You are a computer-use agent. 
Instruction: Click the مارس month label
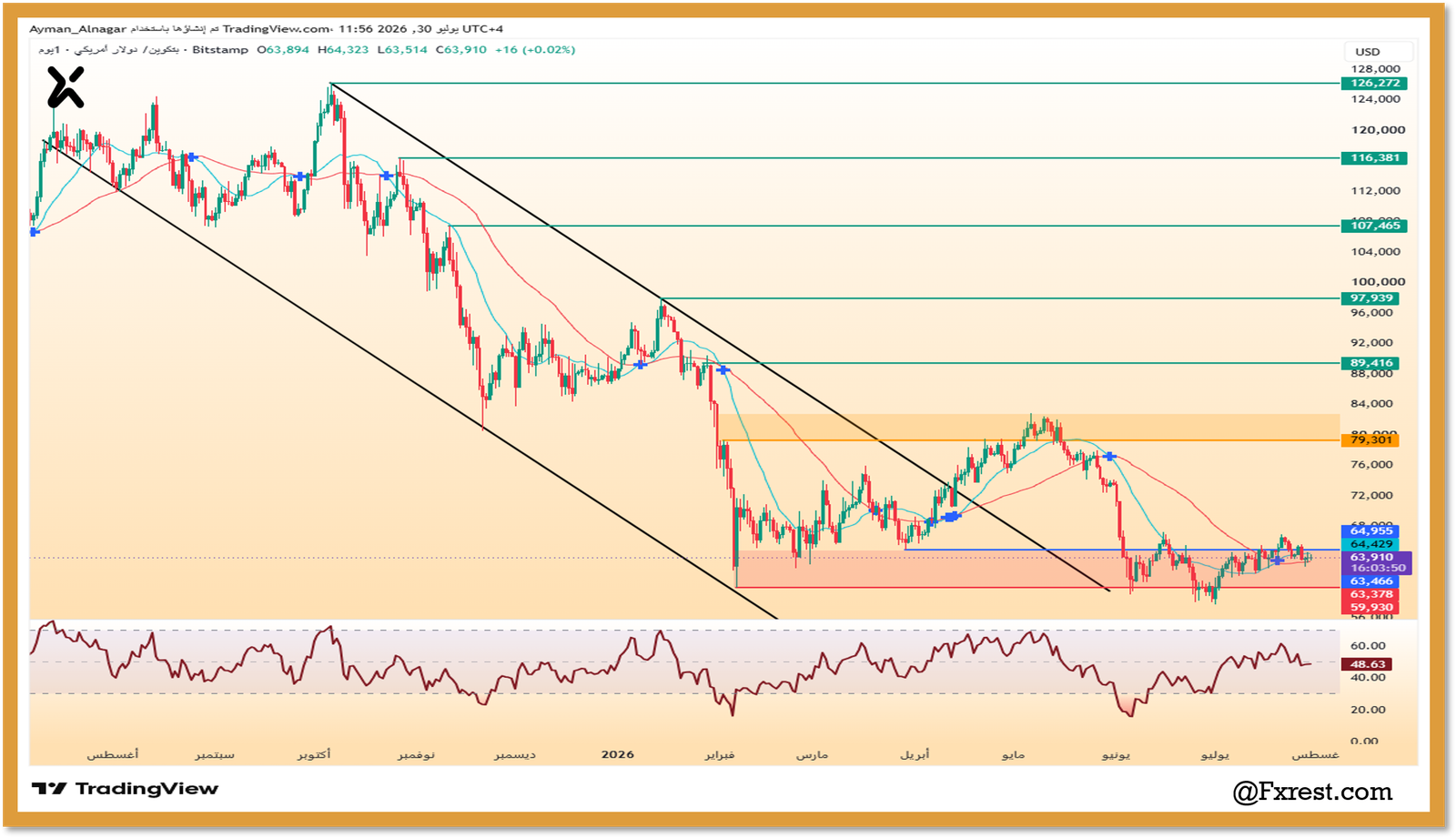(812, 755)
